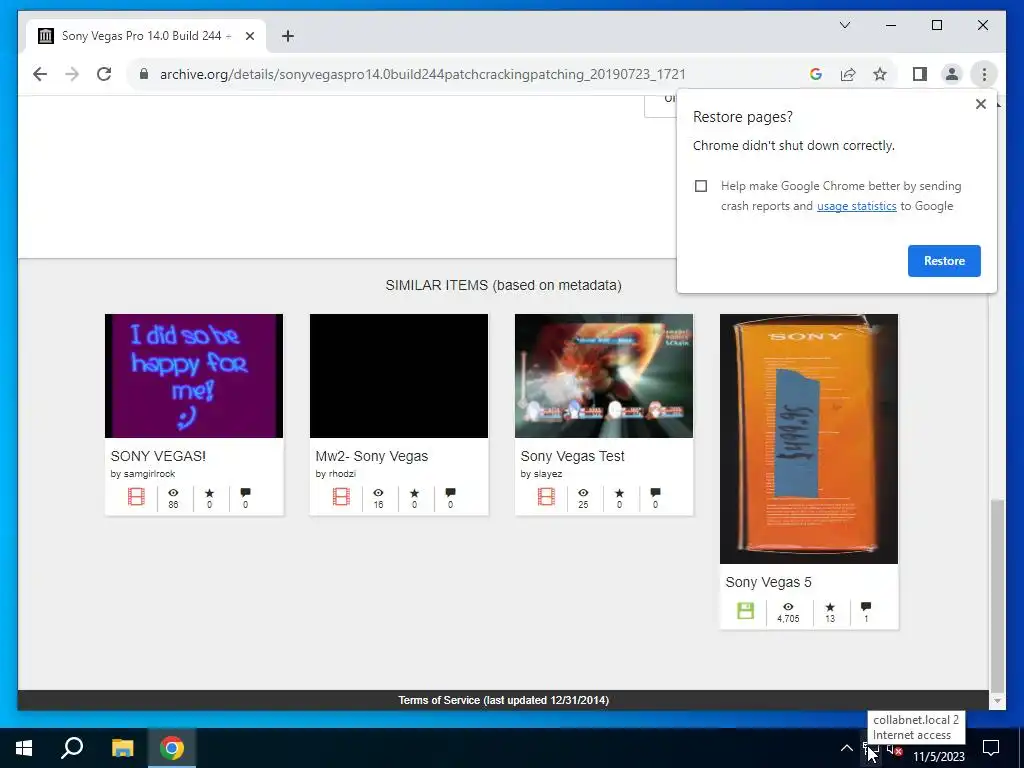Open Windows taskbar search

pos(72,748)
